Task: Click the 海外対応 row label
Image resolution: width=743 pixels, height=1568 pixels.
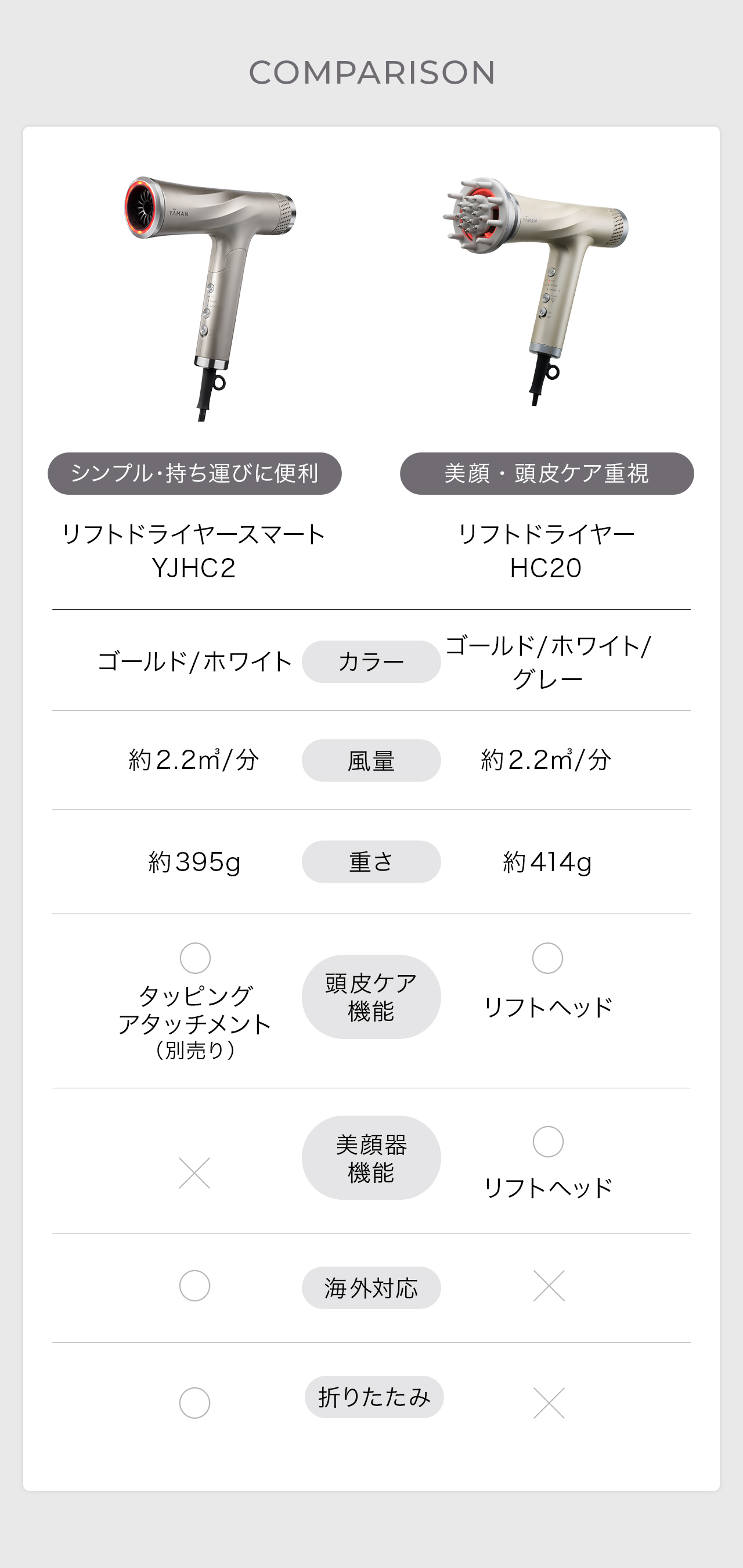Action: (371, 1288)
